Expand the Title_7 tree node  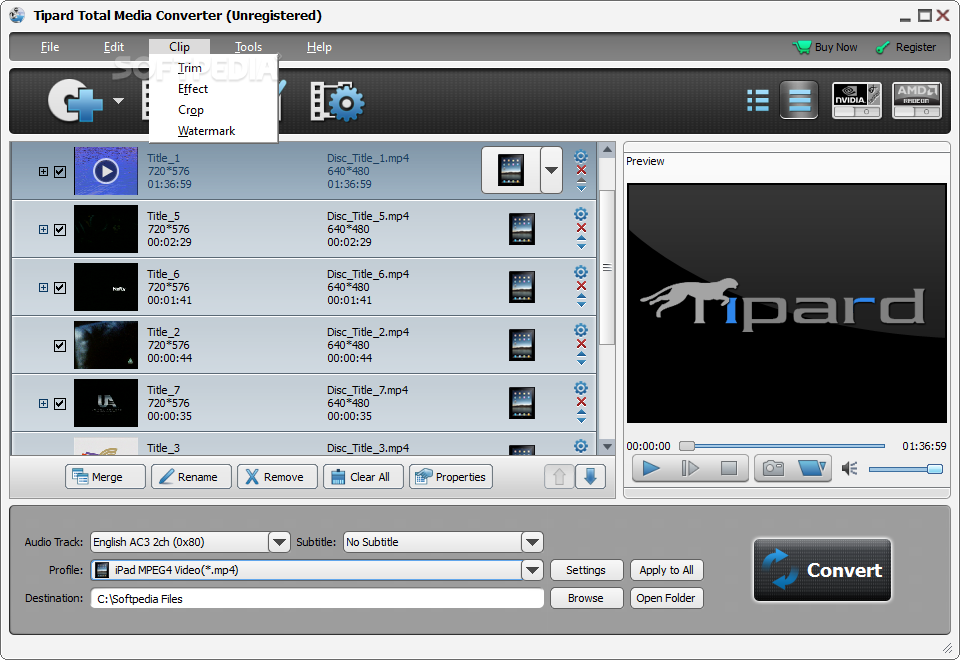point(43,403)
